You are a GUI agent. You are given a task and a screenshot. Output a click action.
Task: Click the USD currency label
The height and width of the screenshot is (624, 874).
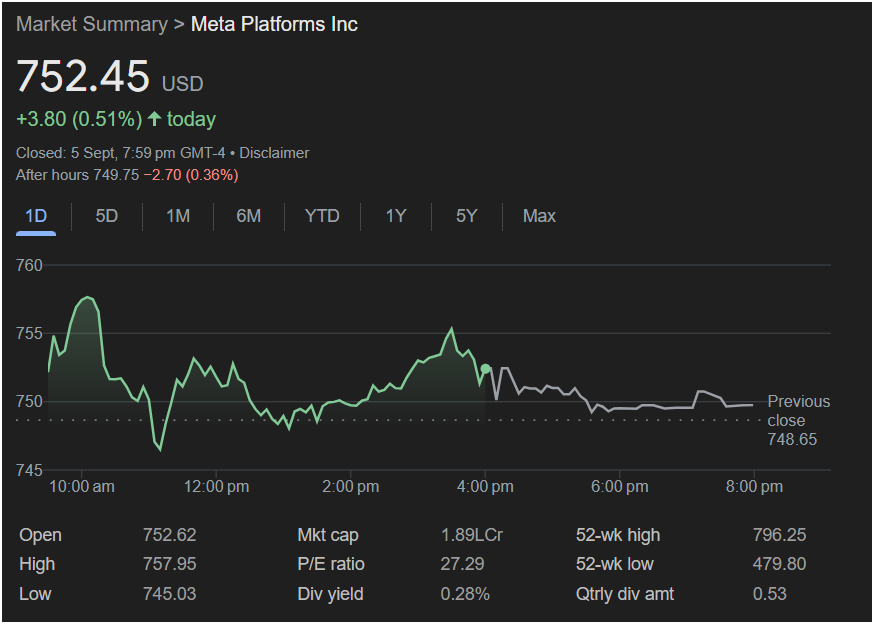click(x=182, y=84)
